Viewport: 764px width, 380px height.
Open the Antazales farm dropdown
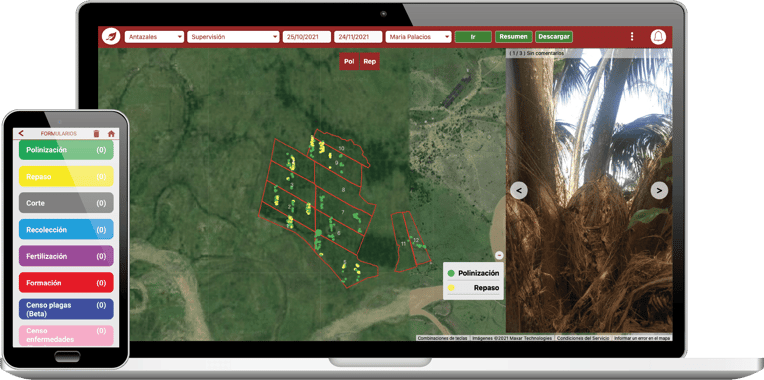(x=154, y=37)
